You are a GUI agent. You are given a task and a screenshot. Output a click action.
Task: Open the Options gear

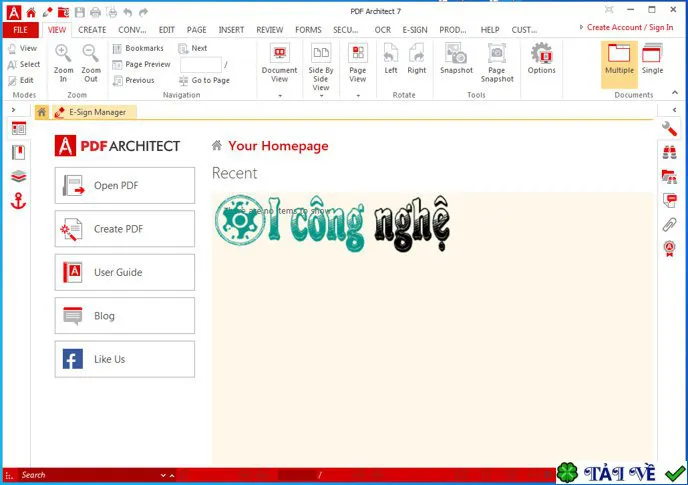click(541, 59)
